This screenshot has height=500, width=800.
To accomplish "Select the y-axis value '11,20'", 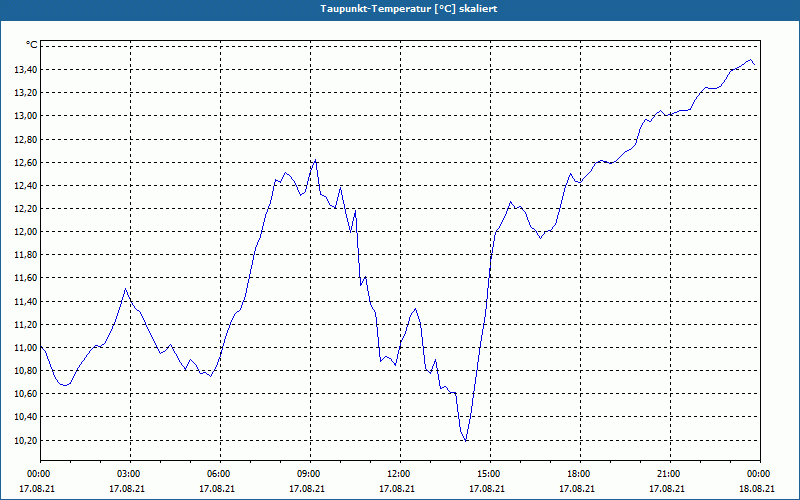I will [x=25, y=324].
